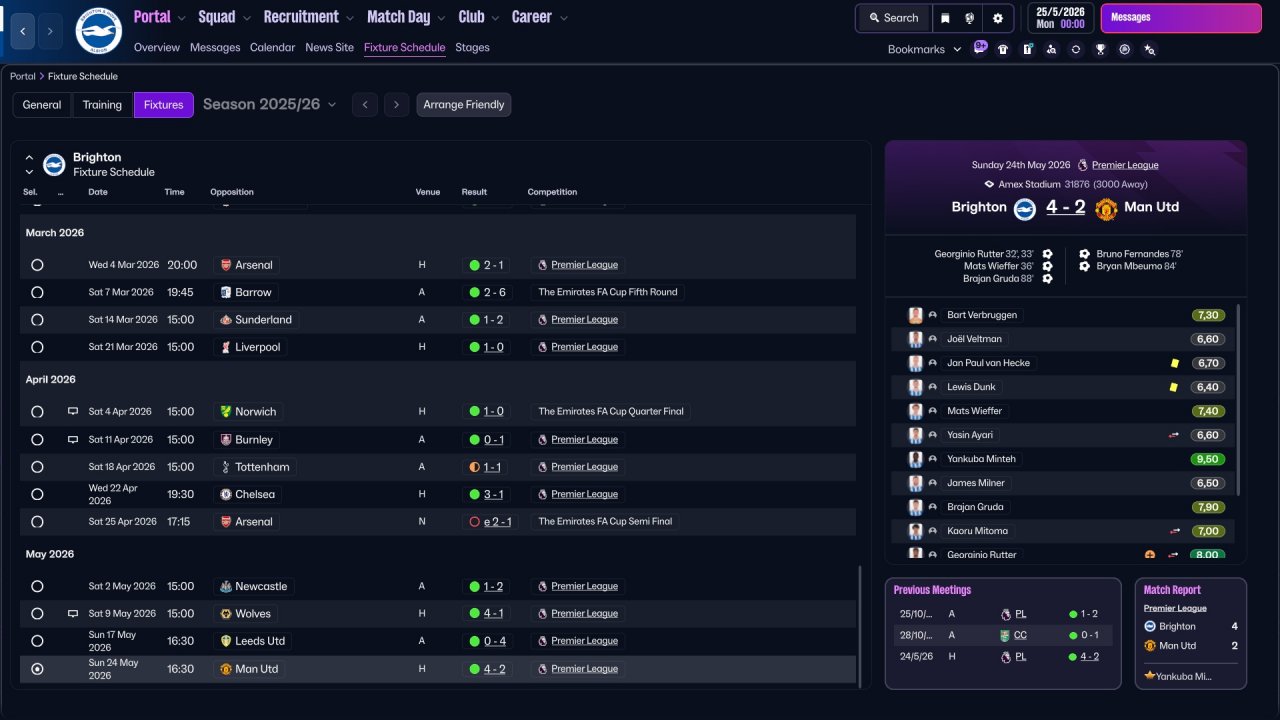Select the Sunderland fixture radio button
The image size is (1280, 720).
(37, 320)
